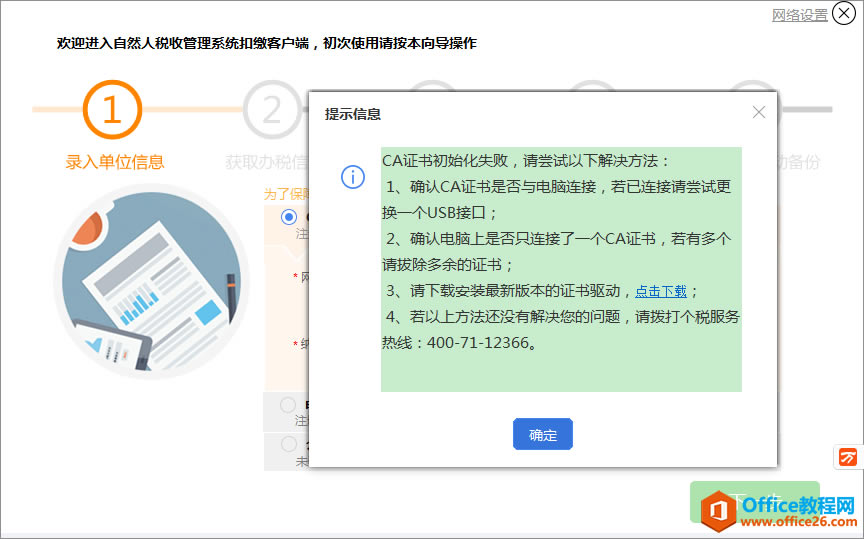864x539 pixels.
Task: Click the document illustration image
Action: tap(152, 281)
